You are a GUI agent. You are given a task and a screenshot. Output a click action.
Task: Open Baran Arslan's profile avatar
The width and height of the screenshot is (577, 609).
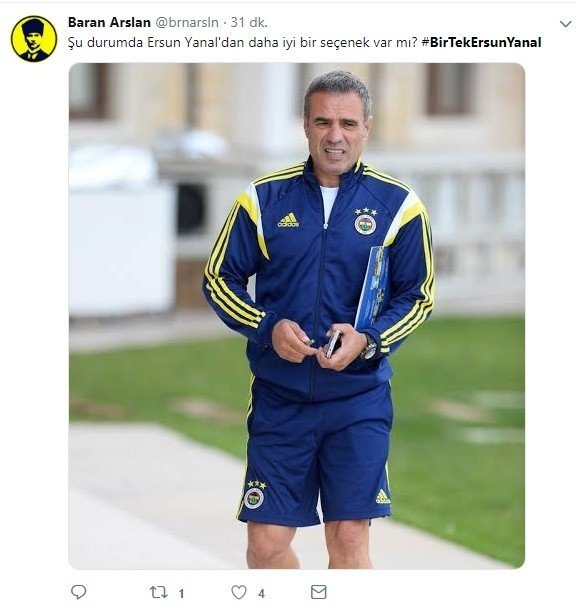click(x=34, y=38)
